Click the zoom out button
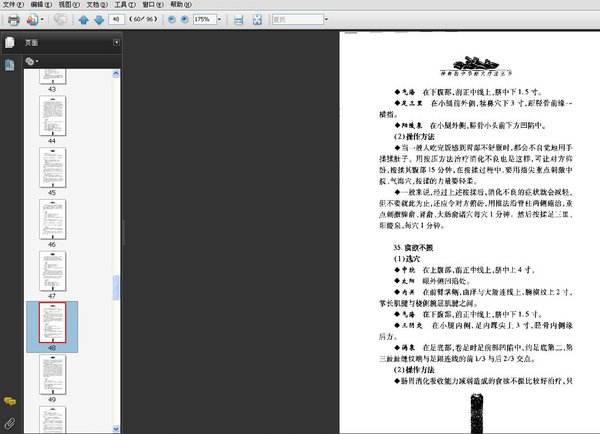The height and width of the screenshot is (434, 600). 172,19
